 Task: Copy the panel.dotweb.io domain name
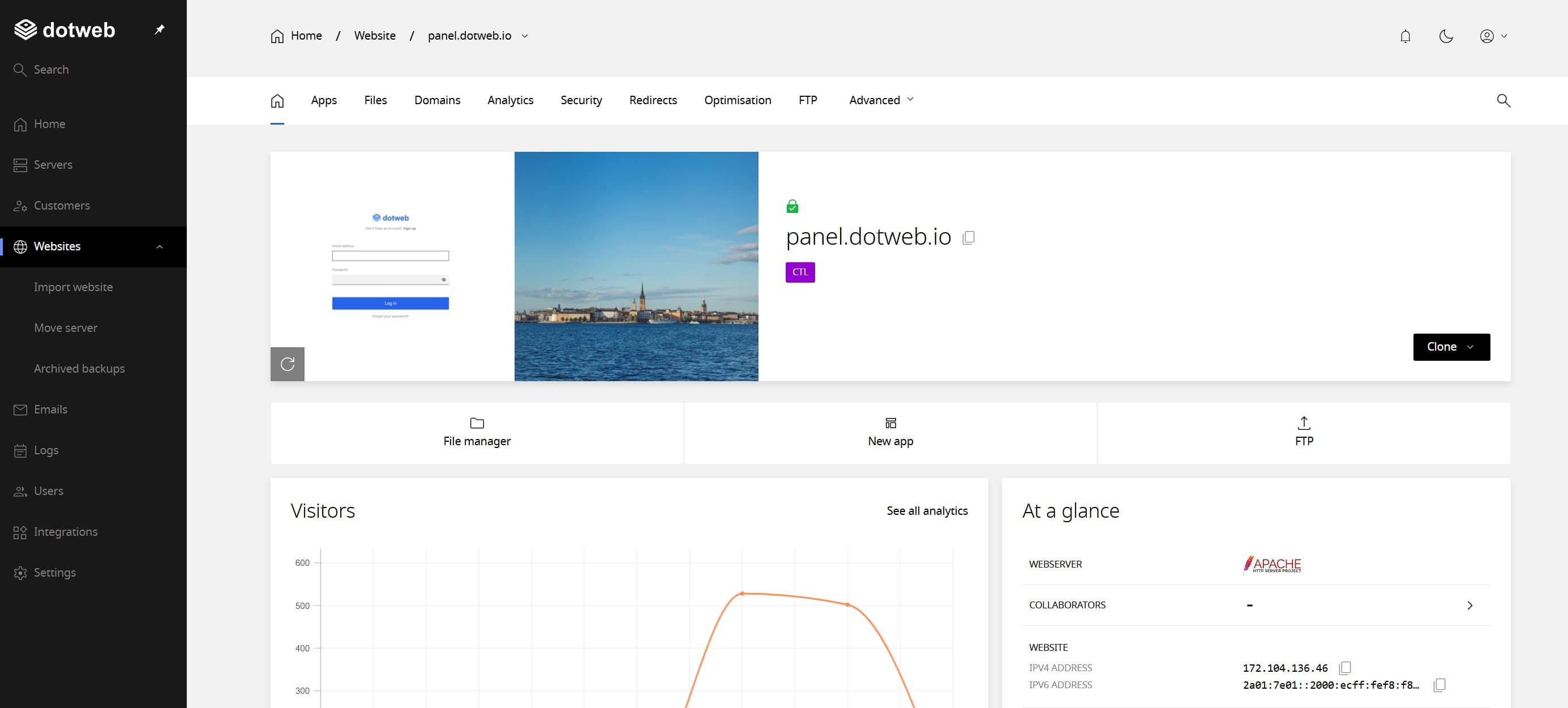click(x=969, y=237)
